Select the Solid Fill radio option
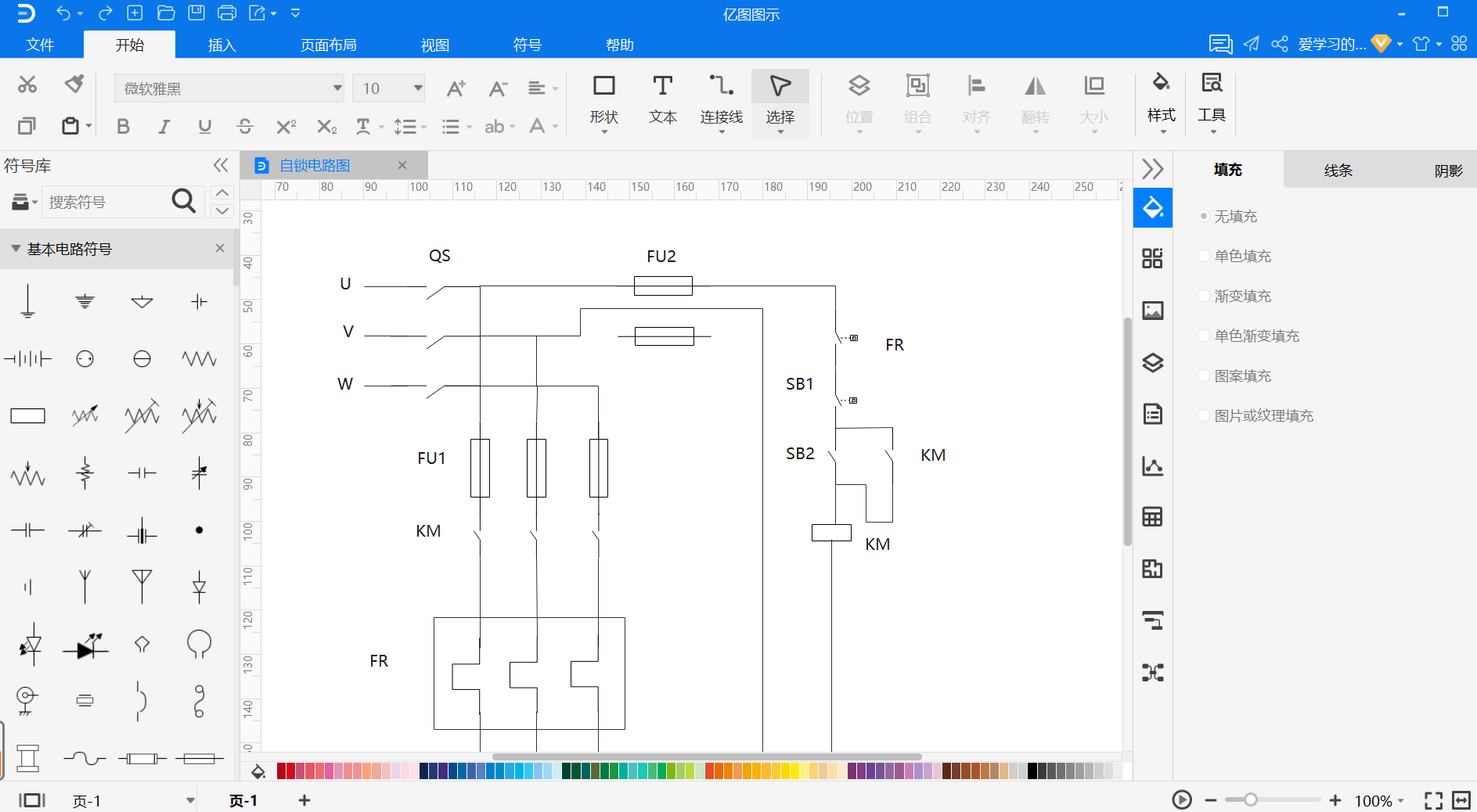 [x=1204, y=256]
